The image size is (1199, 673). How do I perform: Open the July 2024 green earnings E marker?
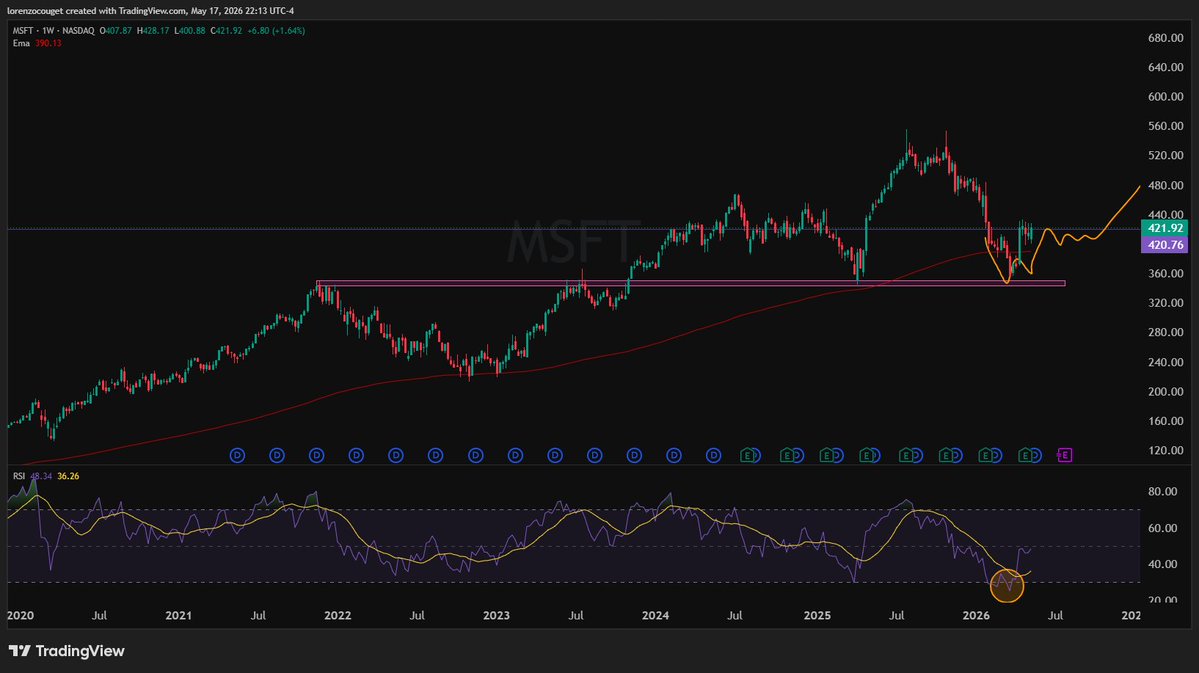pos(746,455)
